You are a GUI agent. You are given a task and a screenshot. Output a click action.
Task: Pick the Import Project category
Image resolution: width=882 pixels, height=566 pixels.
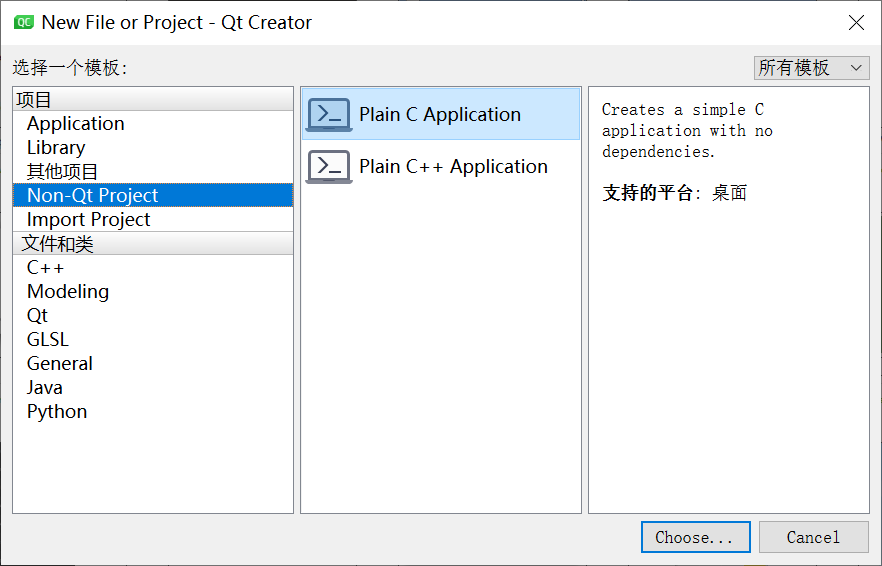point(89,220)
